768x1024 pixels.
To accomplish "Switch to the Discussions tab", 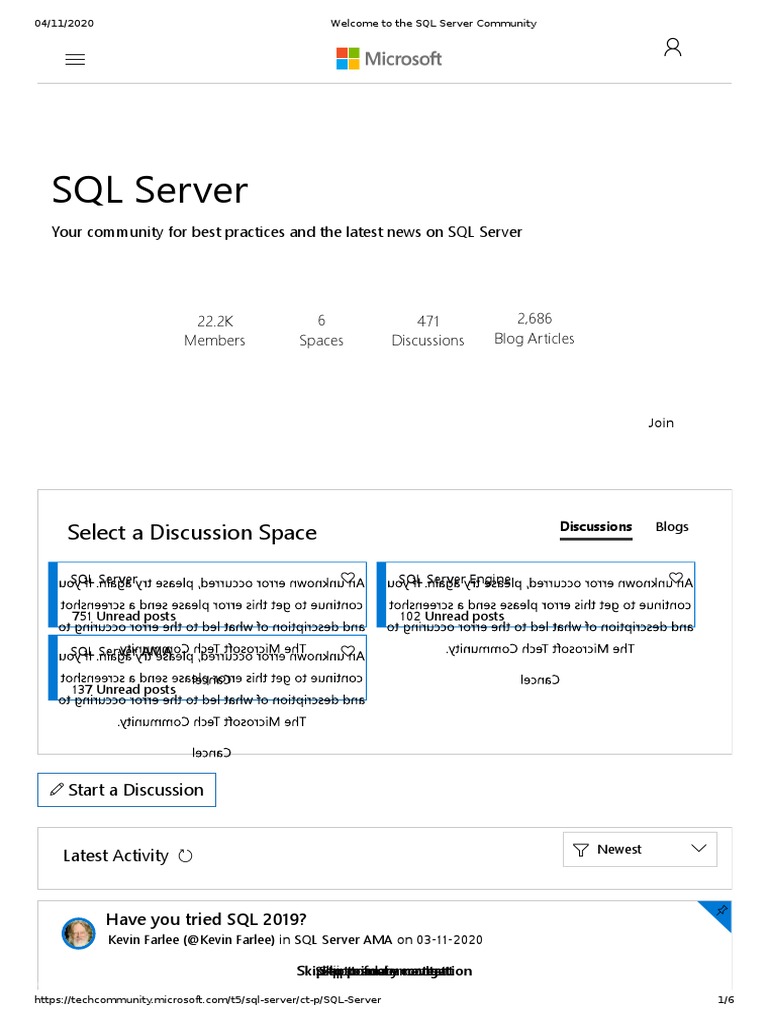I will (596, 527).
